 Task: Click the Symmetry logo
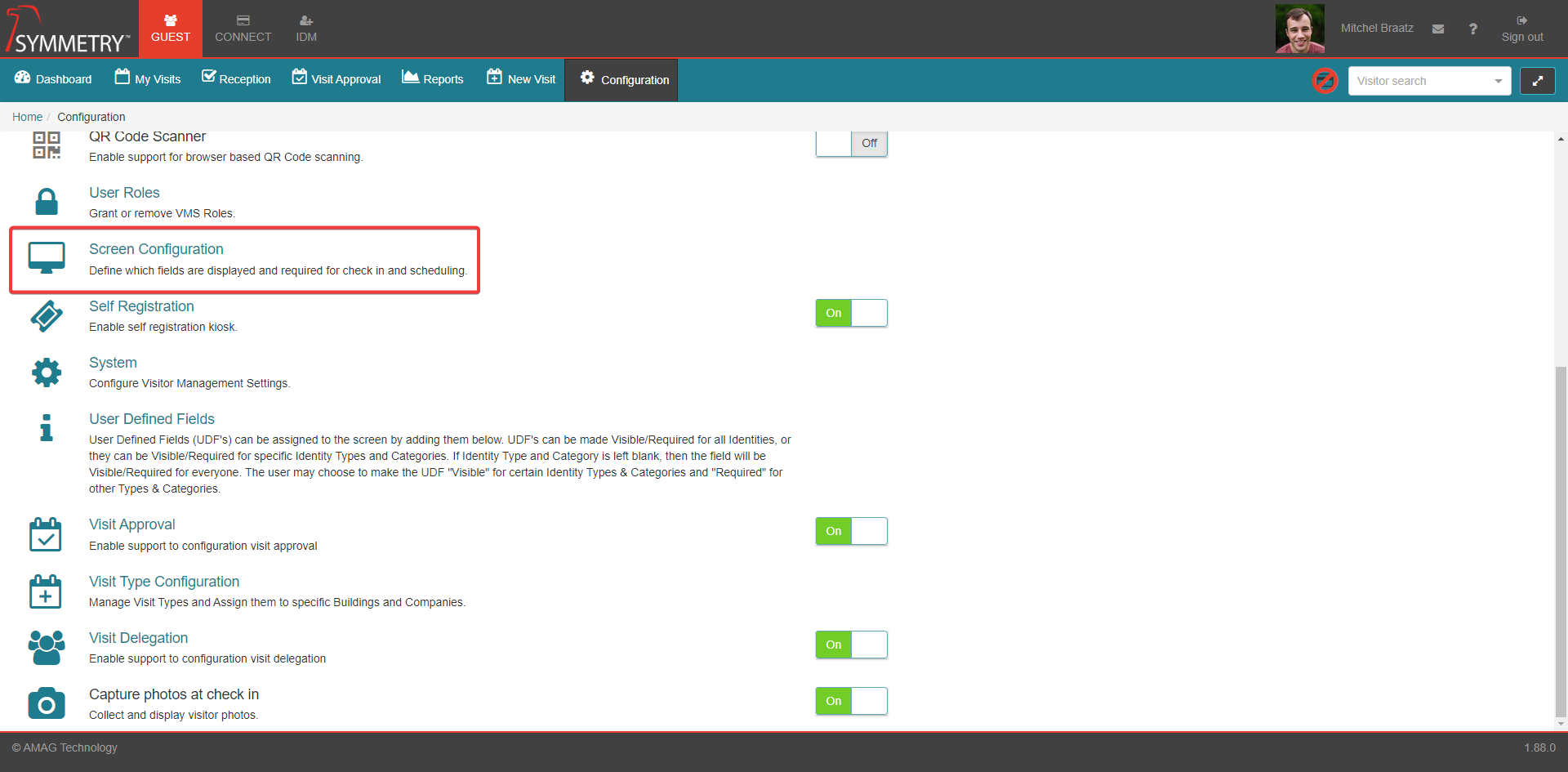[x=68, y=29]
